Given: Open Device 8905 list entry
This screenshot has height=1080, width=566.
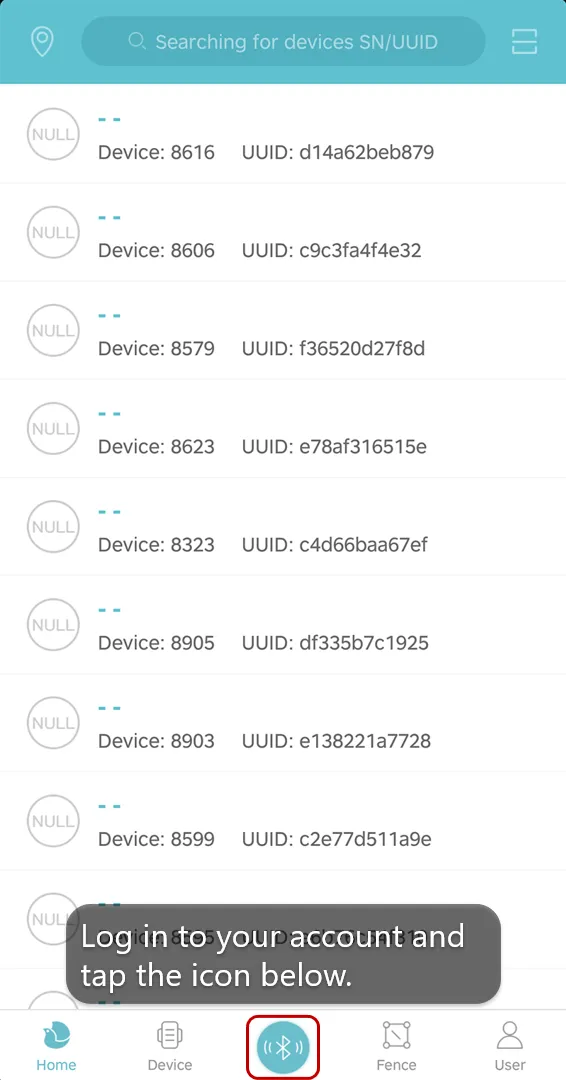Looking at the screenshot, I should coord(283,625).
